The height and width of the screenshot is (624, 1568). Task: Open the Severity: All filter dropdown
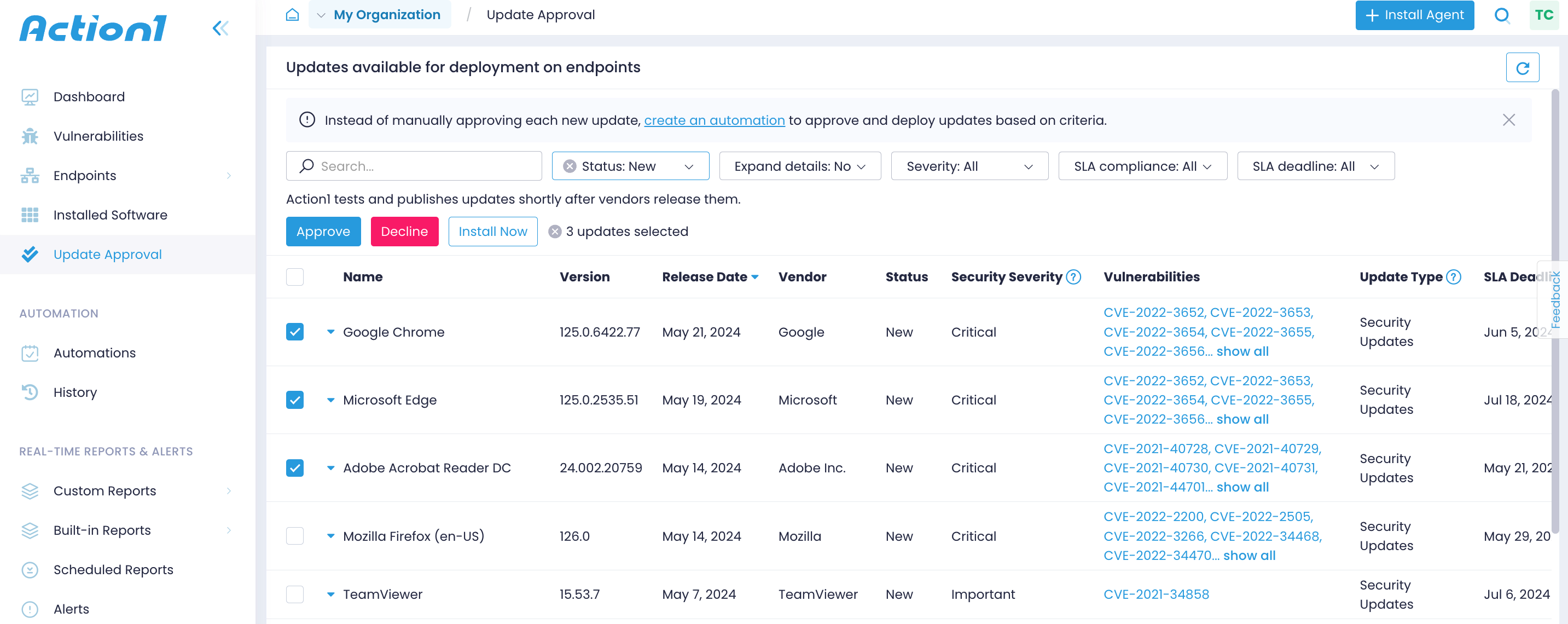tap(969, 166)
